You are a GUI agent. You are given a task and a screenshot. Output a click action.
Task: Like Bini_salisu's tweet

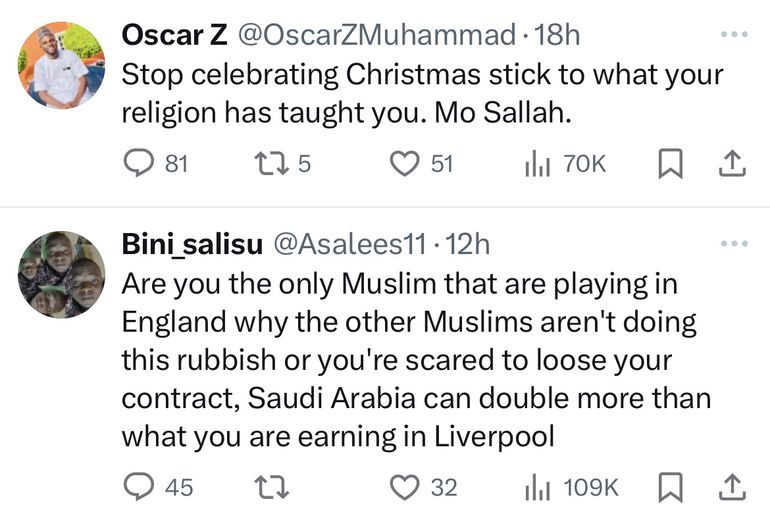(403, 487)
